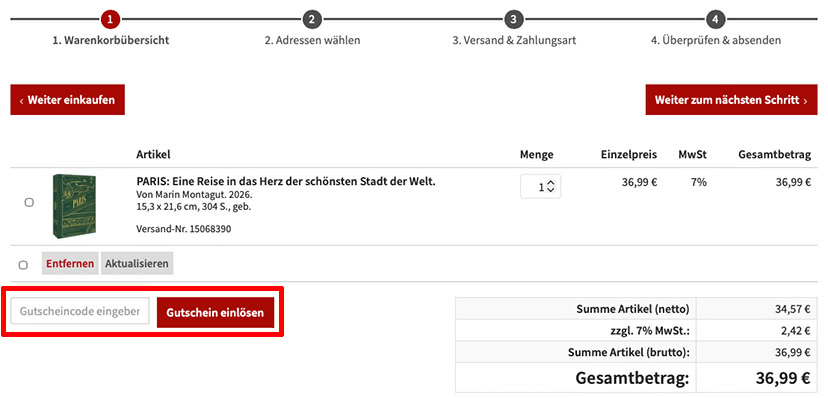
Task: Click the 'Von Marin Montagut. 2026.' line
Action: point(194,194)
